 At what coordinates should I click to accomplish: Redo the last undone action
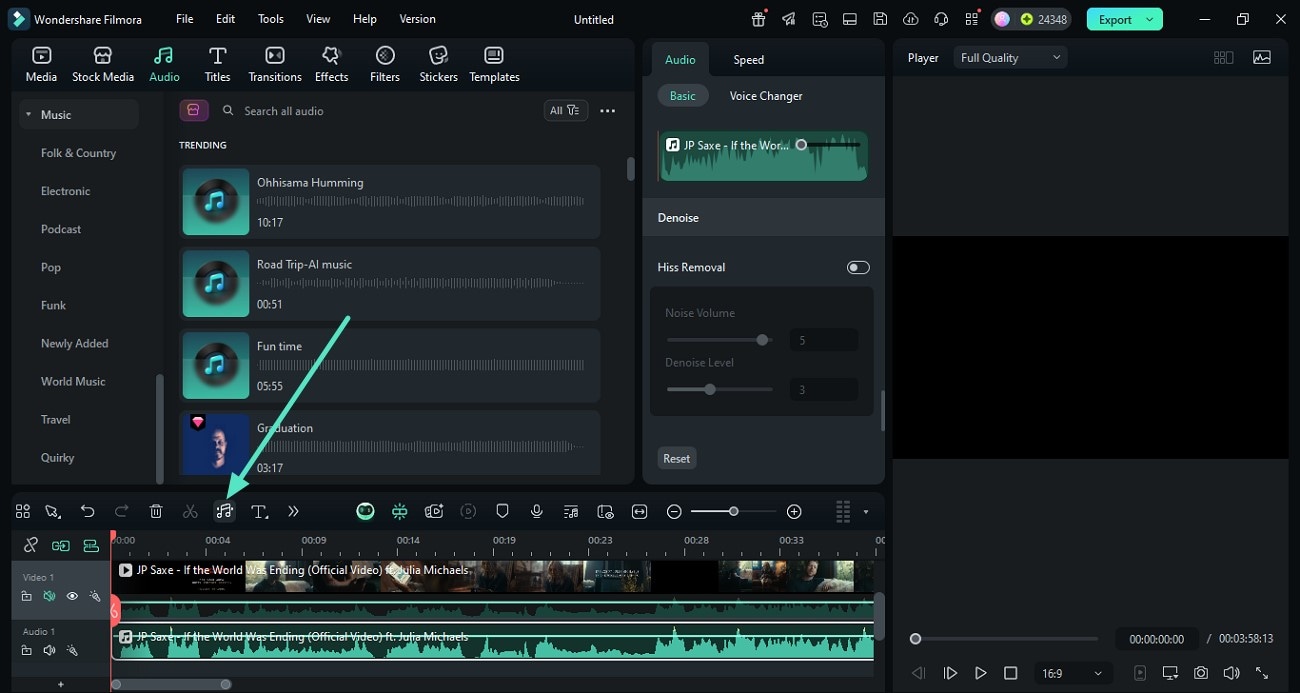click(121, 511)
